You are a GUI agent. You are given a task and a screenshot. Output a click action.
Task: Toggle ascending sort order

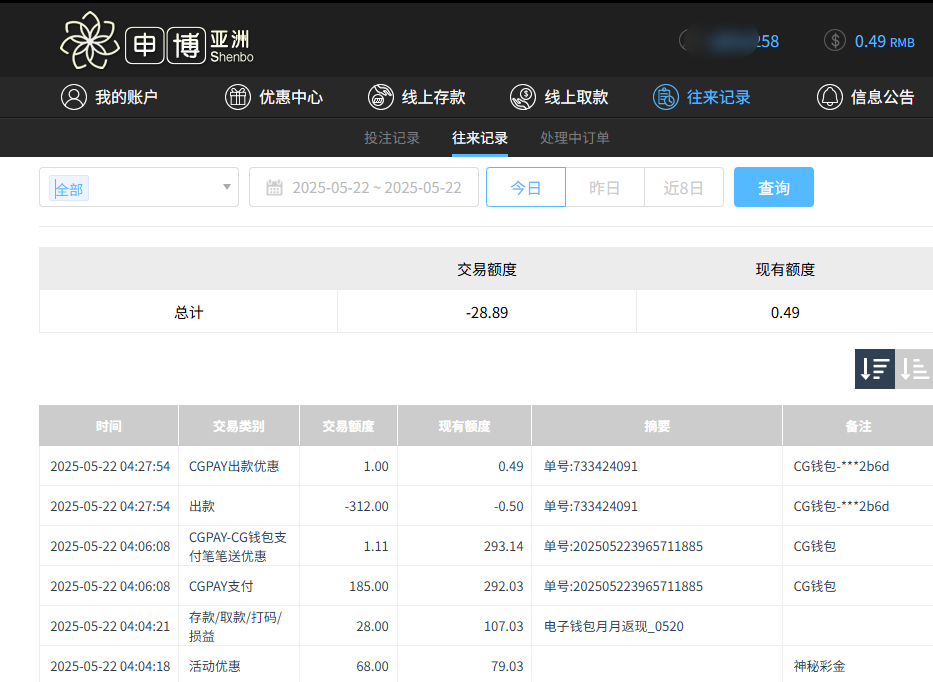(913, 369)
